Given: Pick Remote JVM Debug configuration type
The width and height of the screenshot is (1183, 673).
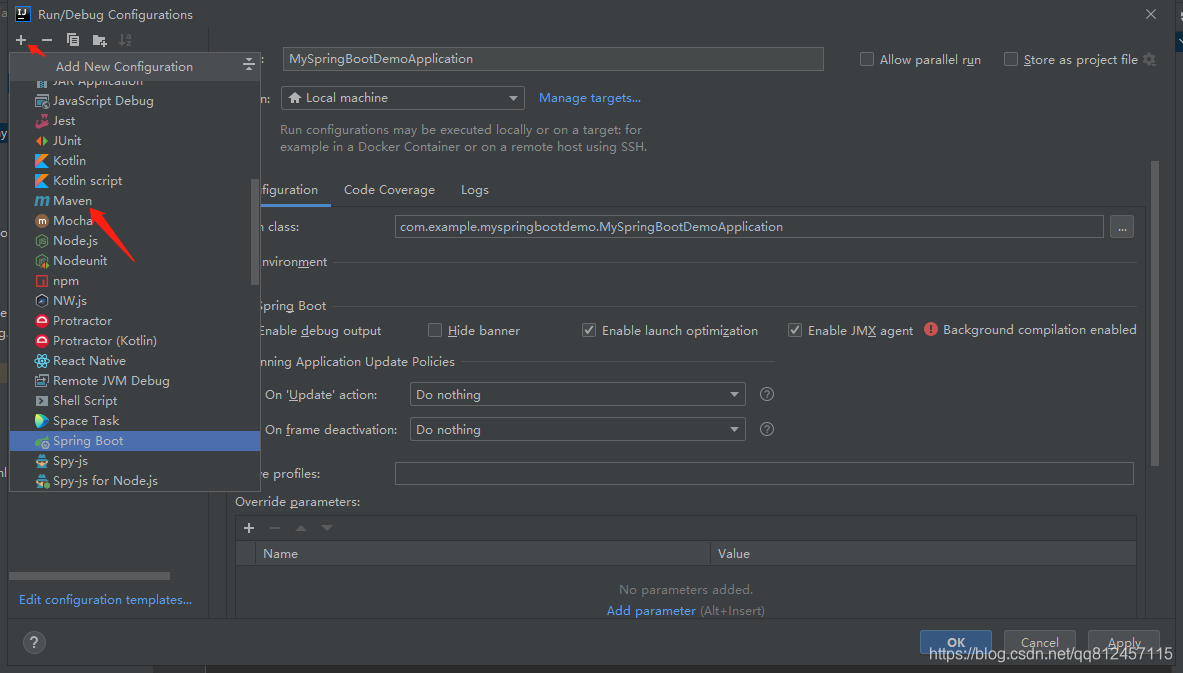Looking at the screenshot, I should (134, 380).
